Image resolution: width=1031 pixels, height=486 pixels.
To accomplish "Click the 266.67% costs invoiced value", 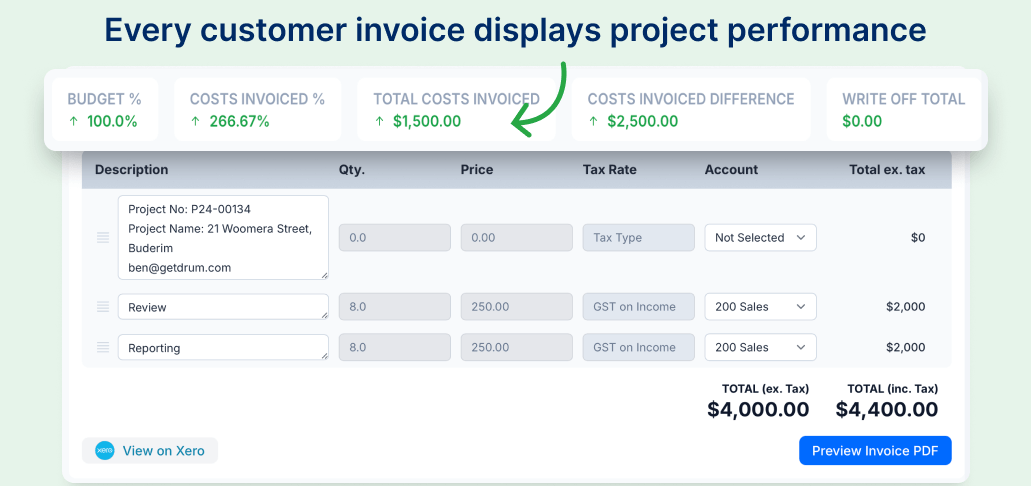I will [239, 121].
